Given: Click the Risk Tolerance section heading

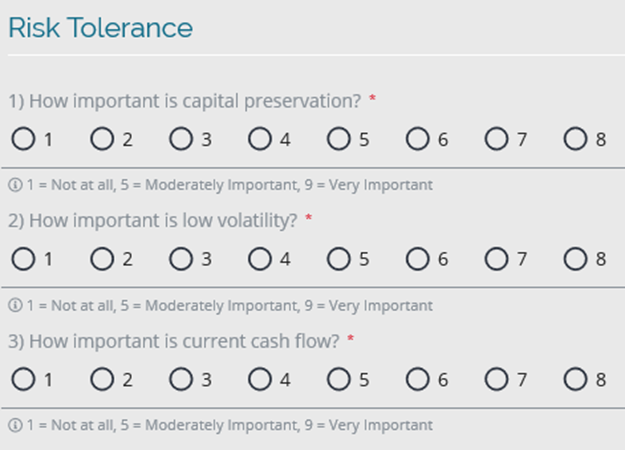Looking at the screenshot, I should click(x=100, y=28).
